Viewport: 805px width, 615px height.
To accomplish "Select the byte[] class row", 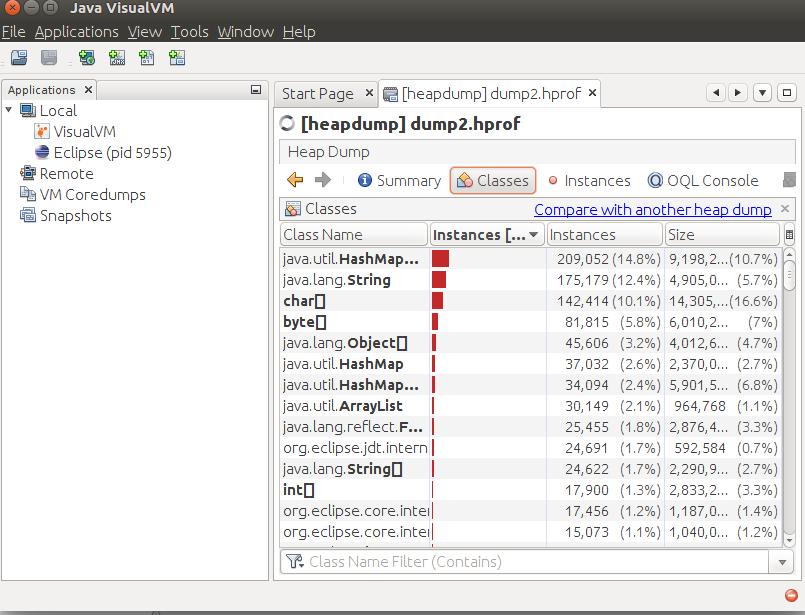I will pos(530,322).
